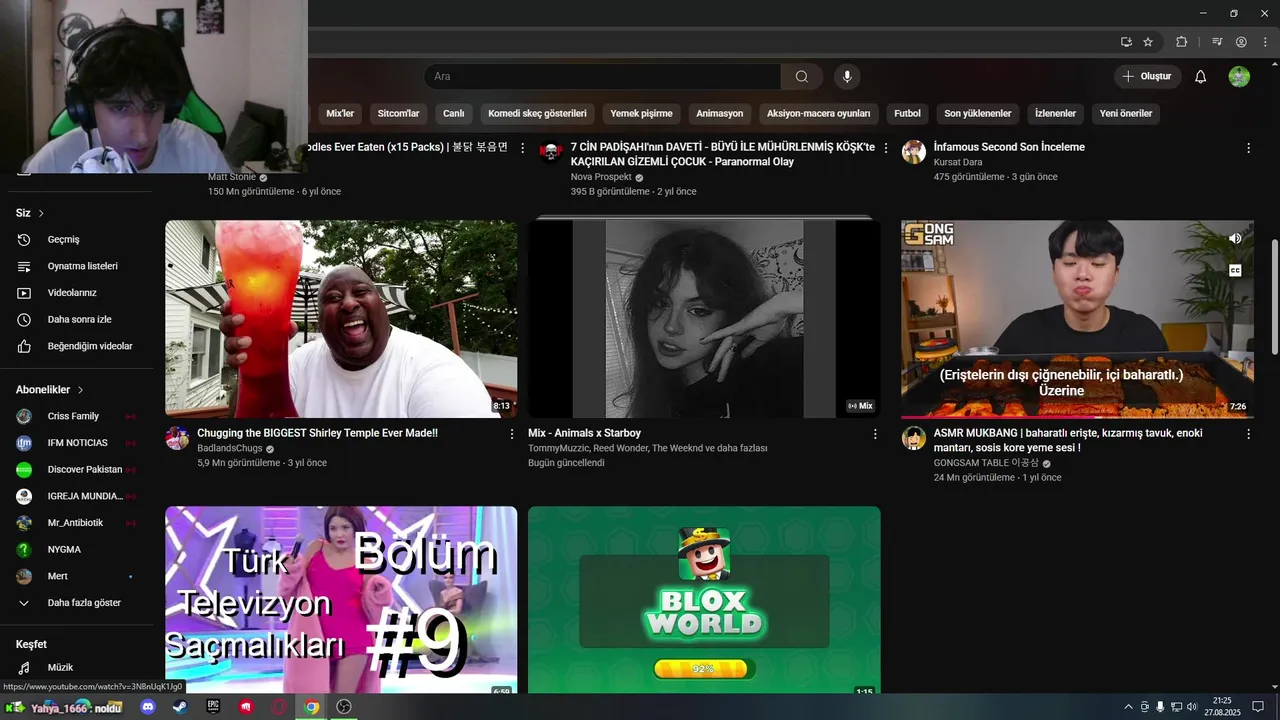Open the Kursat Dara channel avatar
This screenshot has width=1280, height=720.
(914, 152)
